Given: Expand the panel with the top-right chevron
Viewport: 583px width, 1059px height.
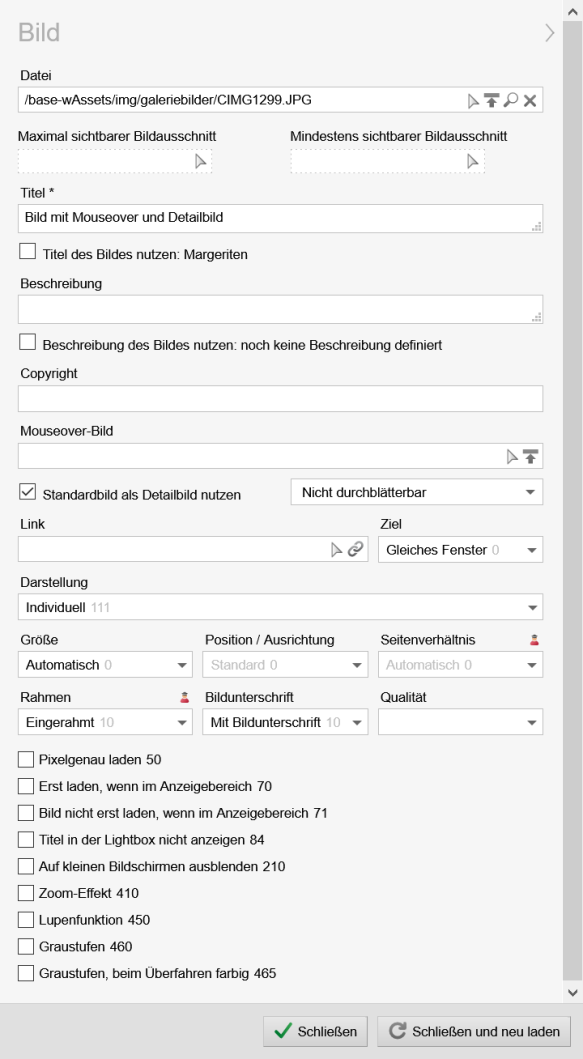Looking at the screenshot, I should pyautogui.click(x=548, y=31).
